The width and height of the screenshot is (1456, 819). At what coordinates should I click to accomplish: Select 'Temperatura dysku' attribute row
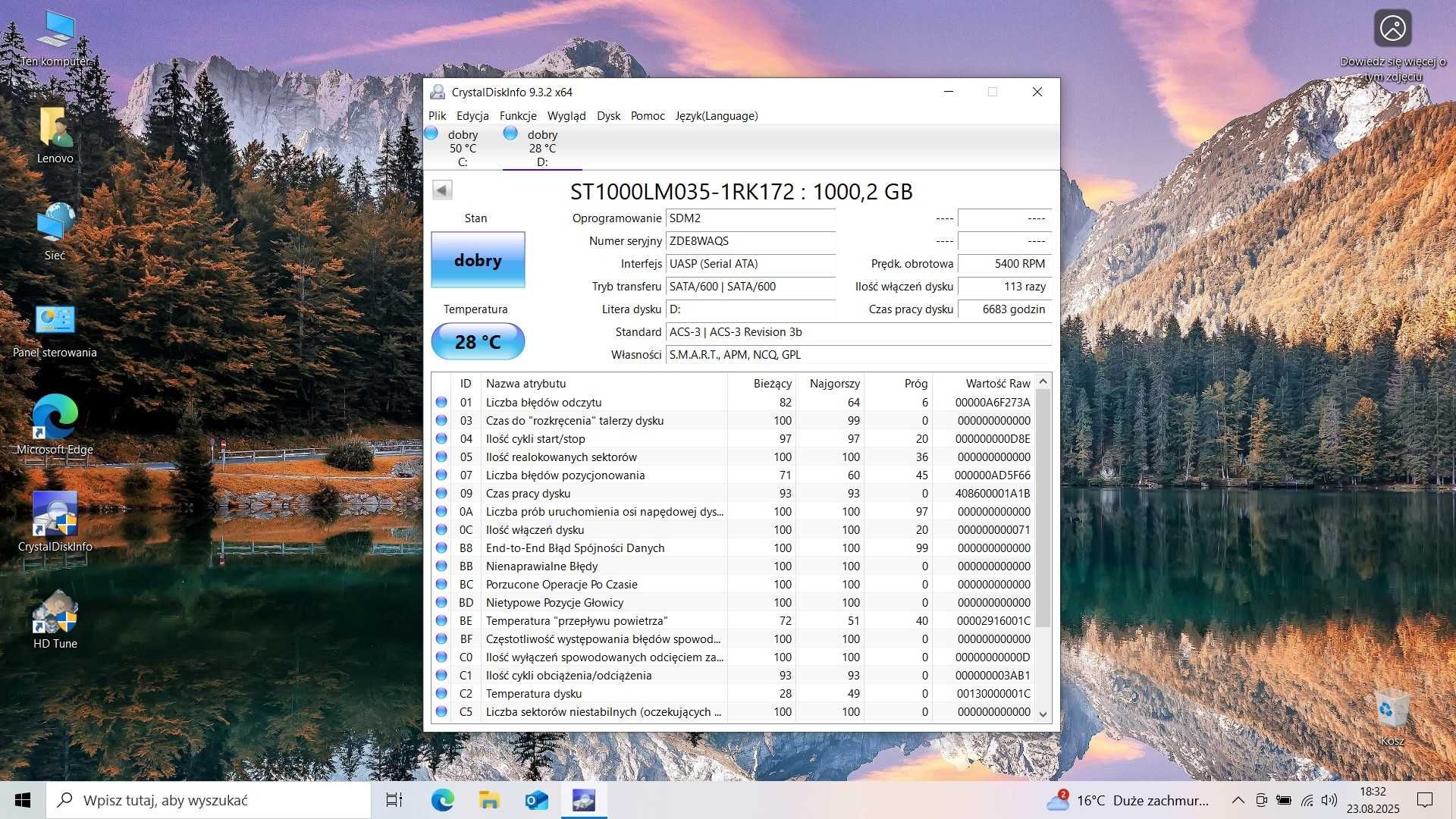(733, 693)
